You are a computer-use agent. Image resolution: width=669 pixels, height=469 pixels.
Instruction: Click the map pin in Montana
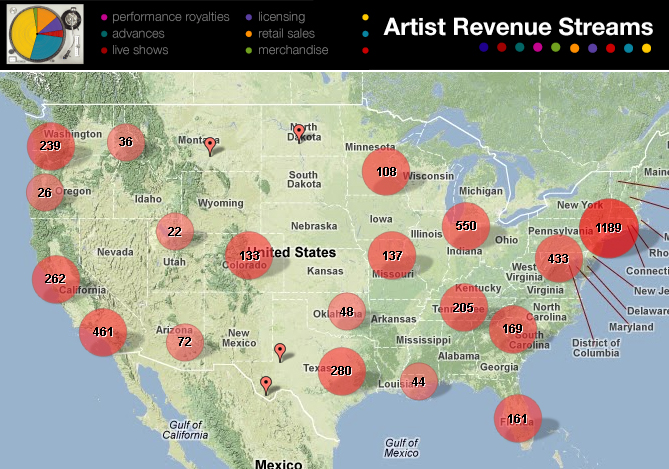(209, 146)
